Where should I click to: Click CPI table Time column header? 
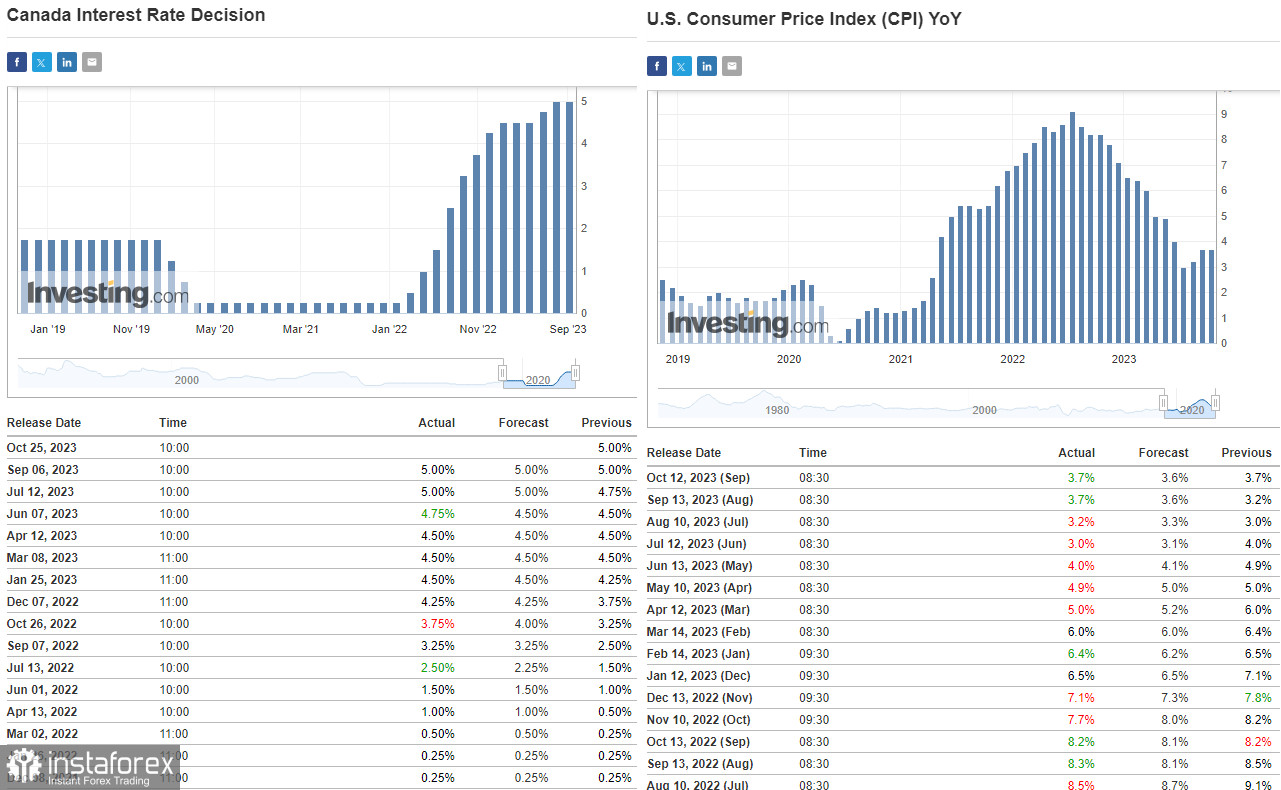click(x=813, y=453)
